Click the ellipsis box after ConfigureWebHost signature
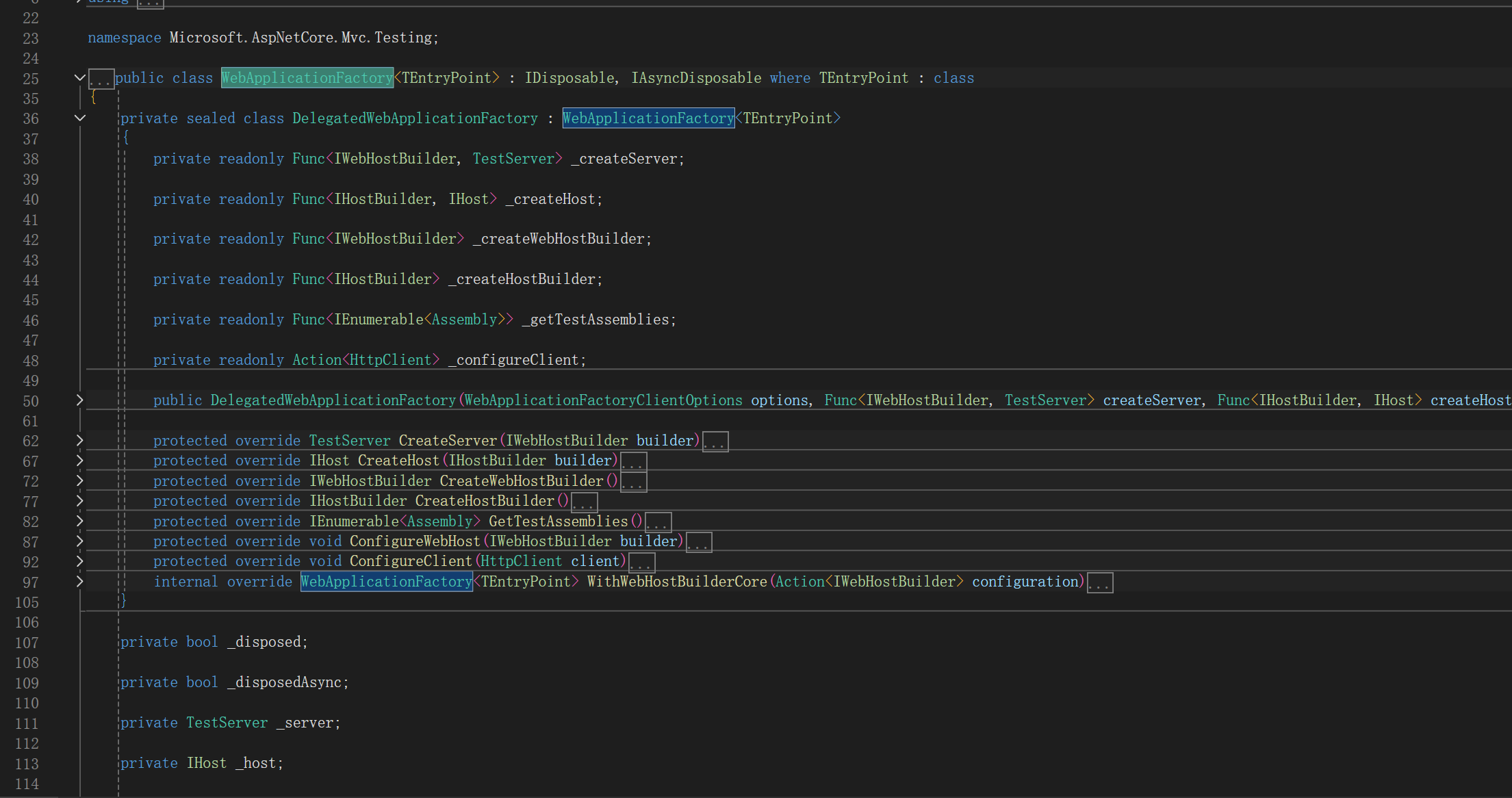The height and width of the screenshot is (798, 1512). pyautogui.click(x=699, y=542)
